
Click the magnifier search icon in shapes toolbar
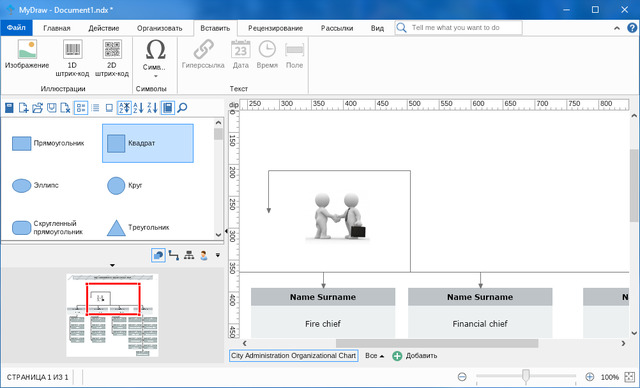point(182,108)
